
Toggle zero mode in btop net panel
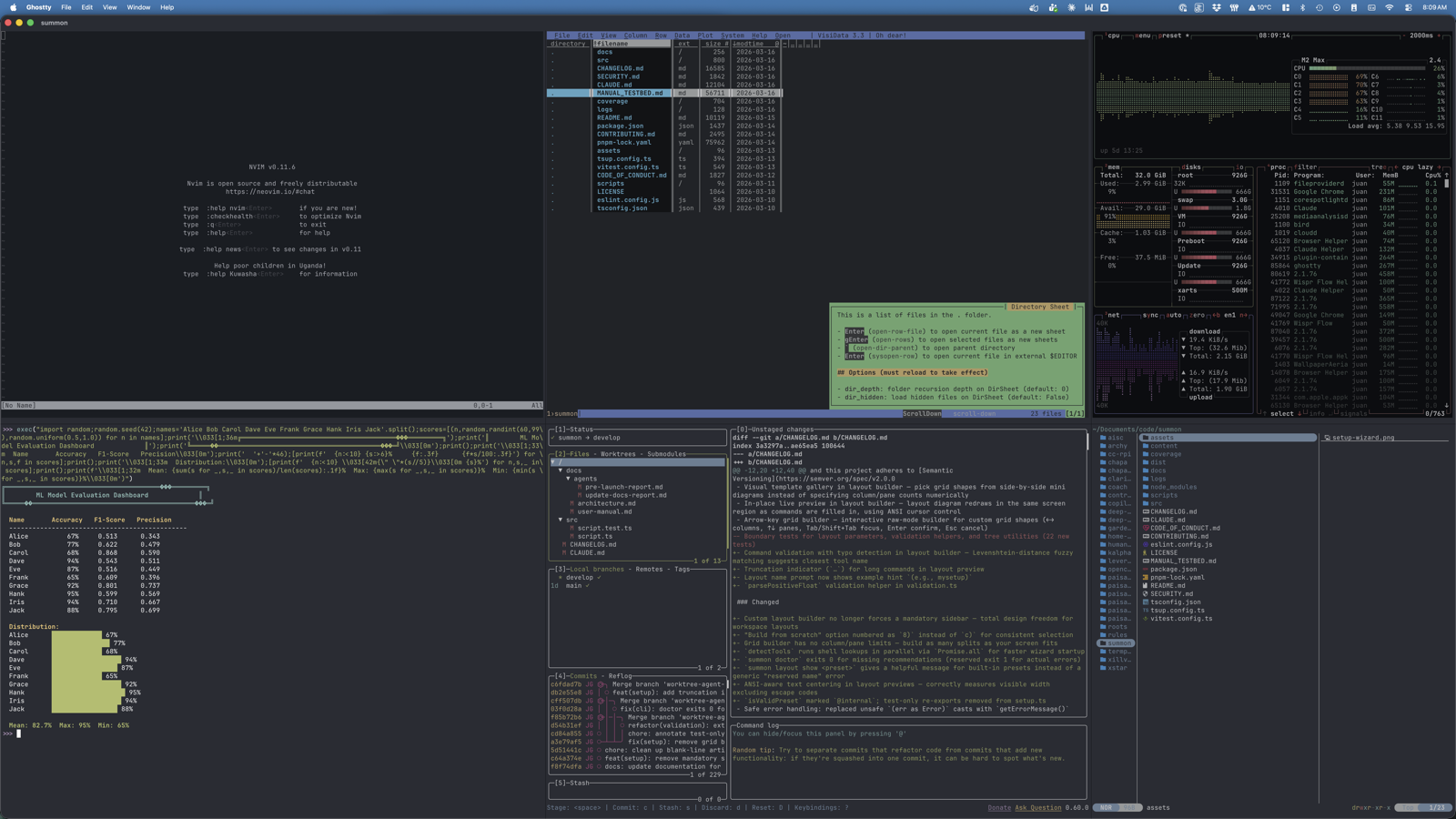point(1198,315)
